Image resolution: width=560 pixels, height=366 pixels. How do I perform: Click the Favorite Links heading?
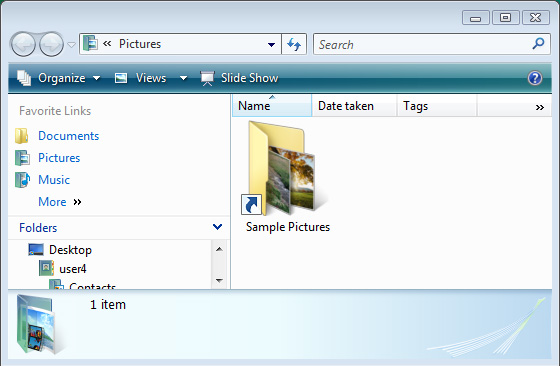[x=55, y=111]
